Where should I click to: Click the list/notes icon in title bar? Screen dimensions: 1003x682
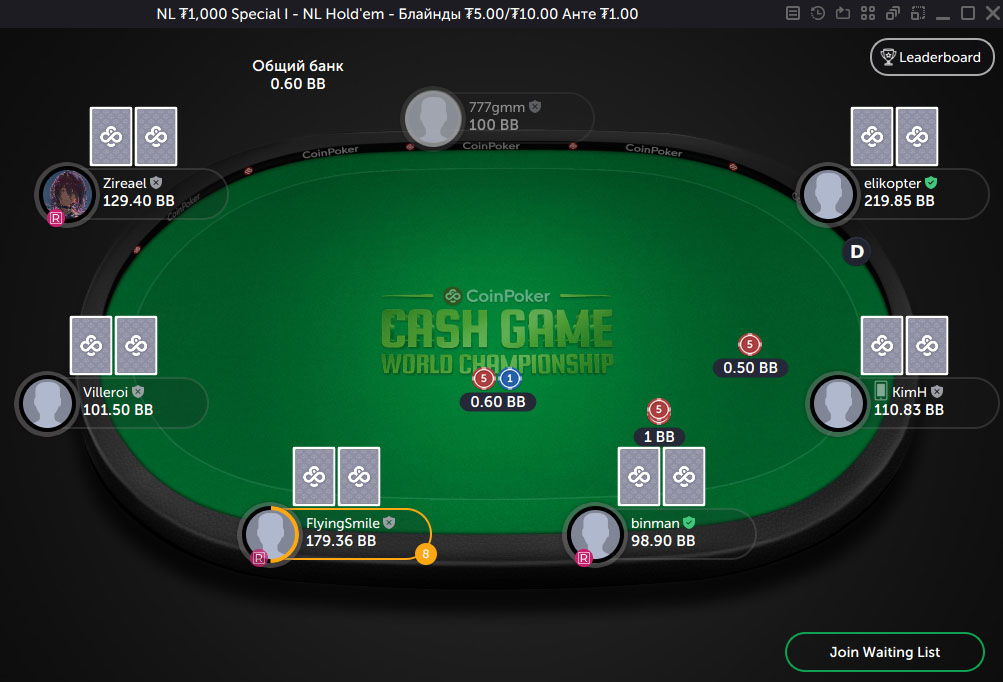click(x=793, y=13)
